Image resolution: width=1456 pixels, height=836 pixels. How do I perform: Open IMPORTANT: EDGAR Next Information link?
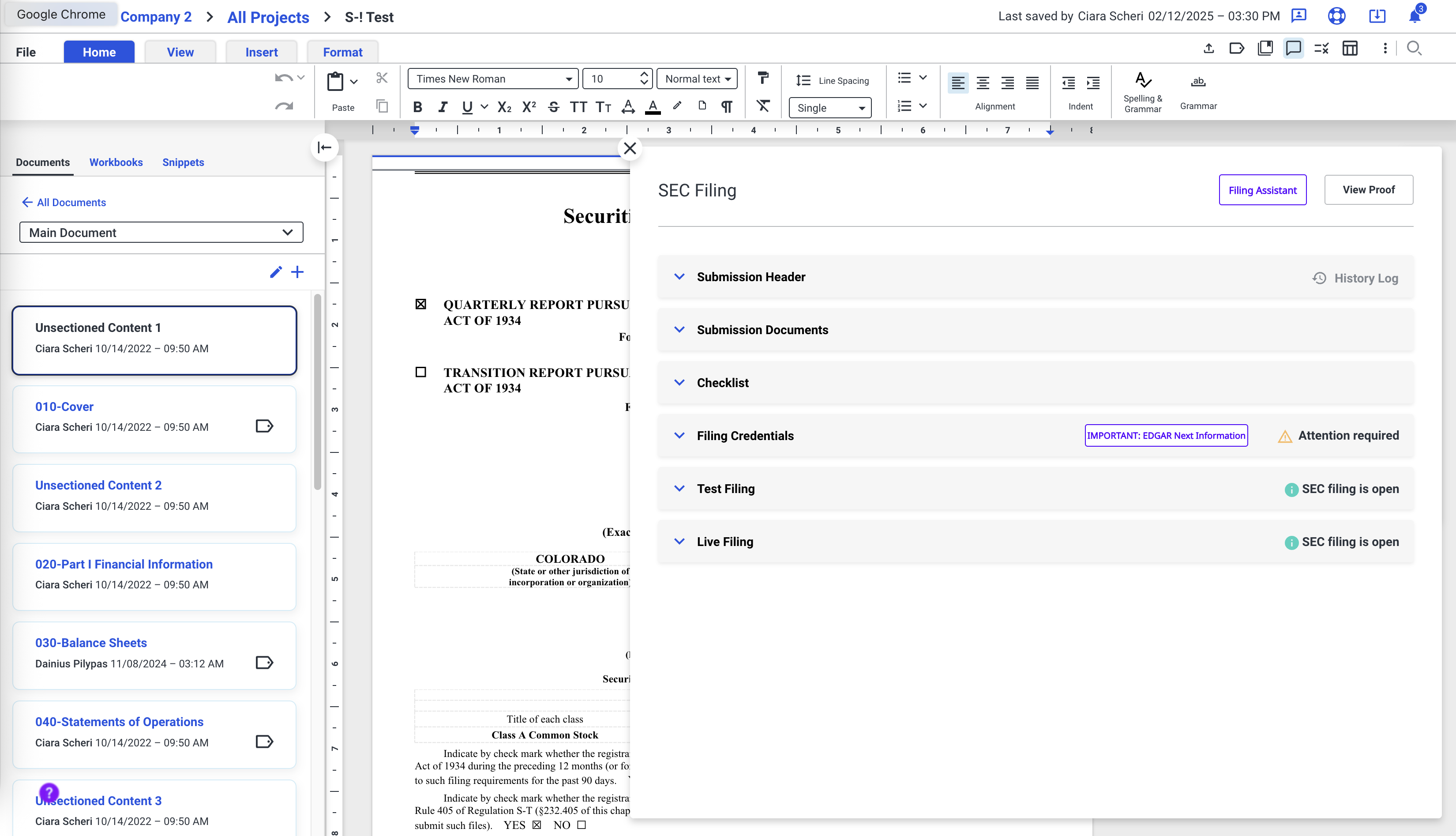(x=1166, y=436)
